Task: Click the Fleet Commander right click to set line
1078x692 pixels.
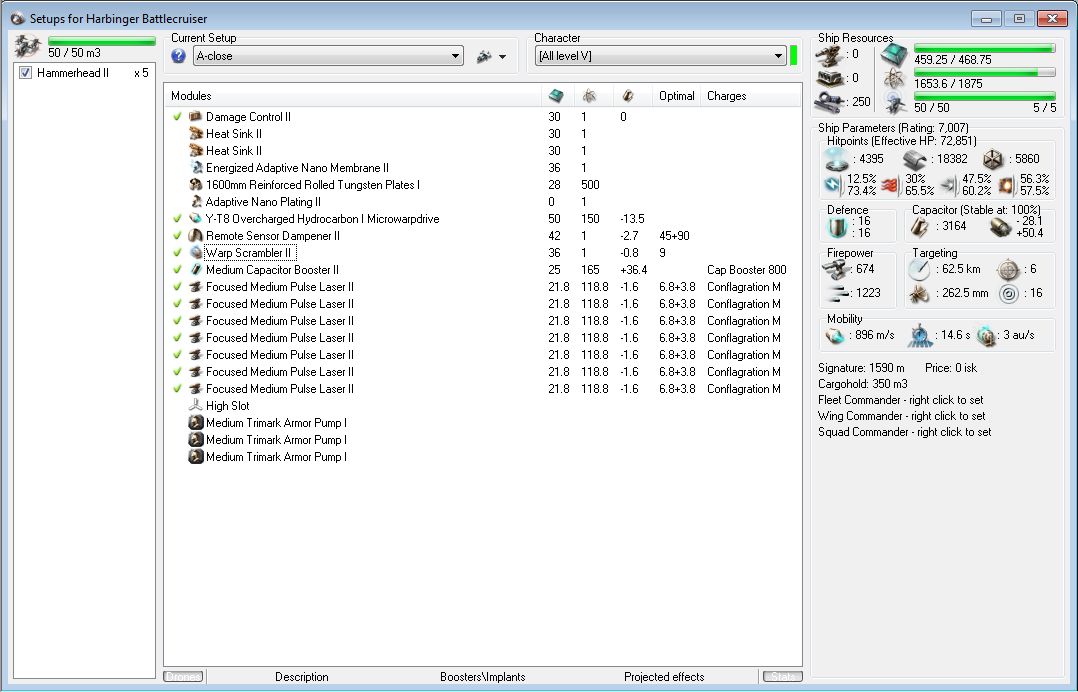Action: click(x=901, y=400)
